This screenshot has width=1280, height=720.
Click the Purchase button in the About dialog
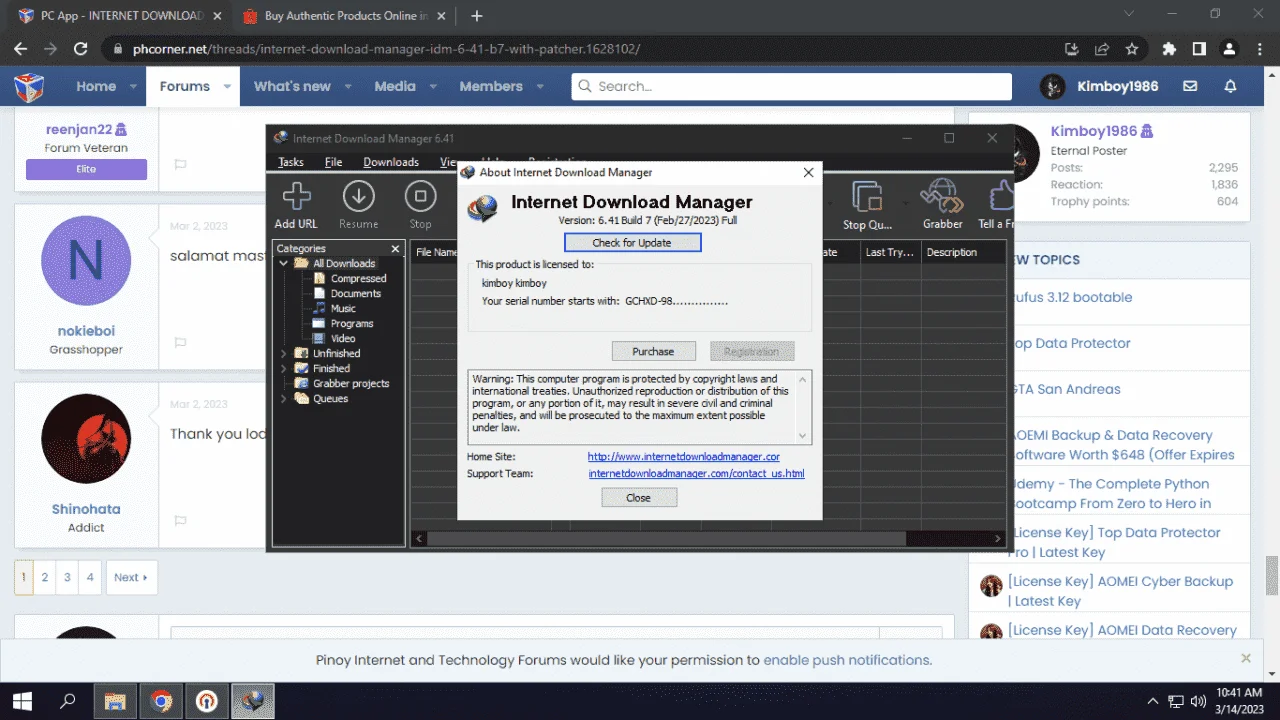click(x=653, y=351)
